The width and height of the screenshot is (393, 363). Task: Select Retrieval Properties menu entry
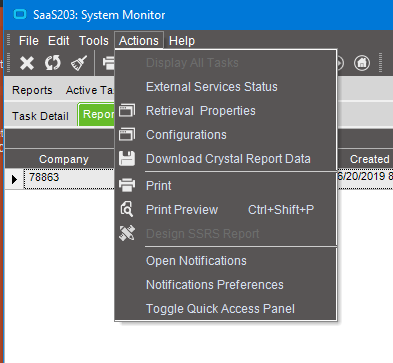226,111
